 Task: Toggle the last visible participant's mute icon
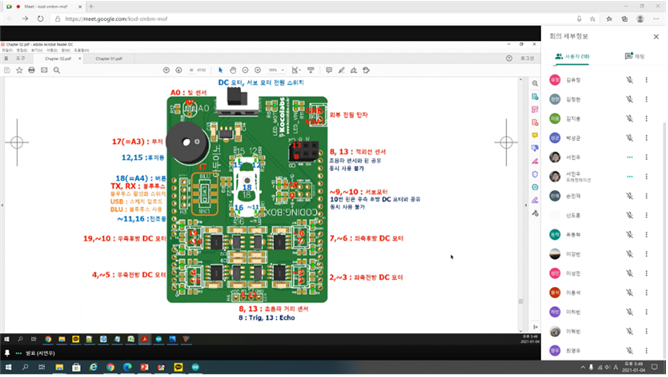(x=629, y=350)
